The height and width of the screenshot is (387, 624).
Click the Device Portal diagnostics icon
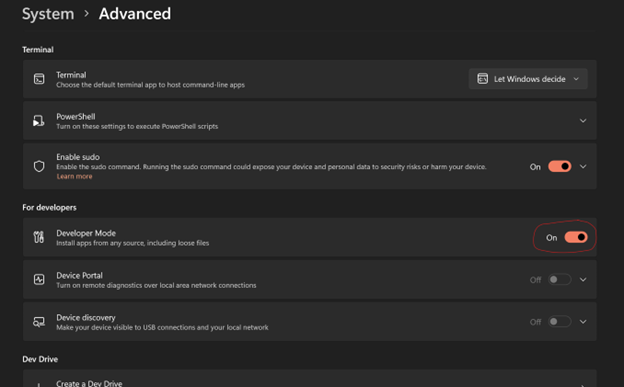39,280
